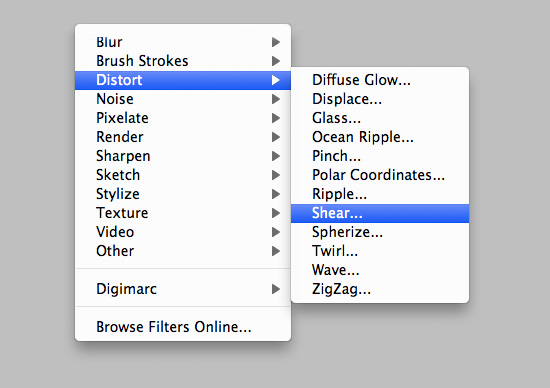This screenshot has width=550, height=388.
Task: Choose the Displace filter option
Action: 380,99
